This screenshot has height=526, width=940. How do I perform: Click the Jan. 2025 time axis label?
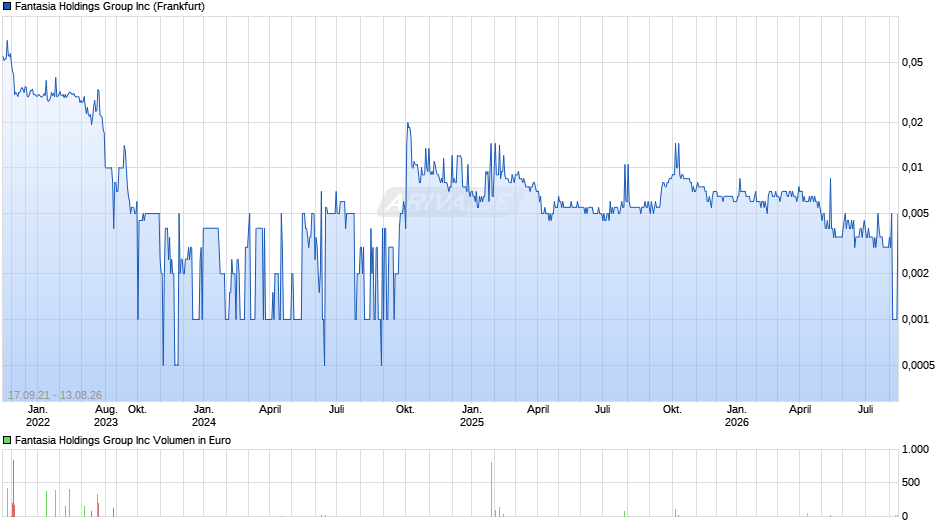(x=472, y=416)
